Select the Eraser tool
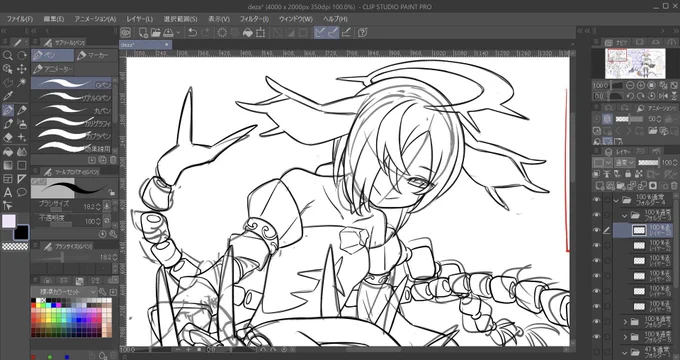680x360 pixels. click(8, 137)
